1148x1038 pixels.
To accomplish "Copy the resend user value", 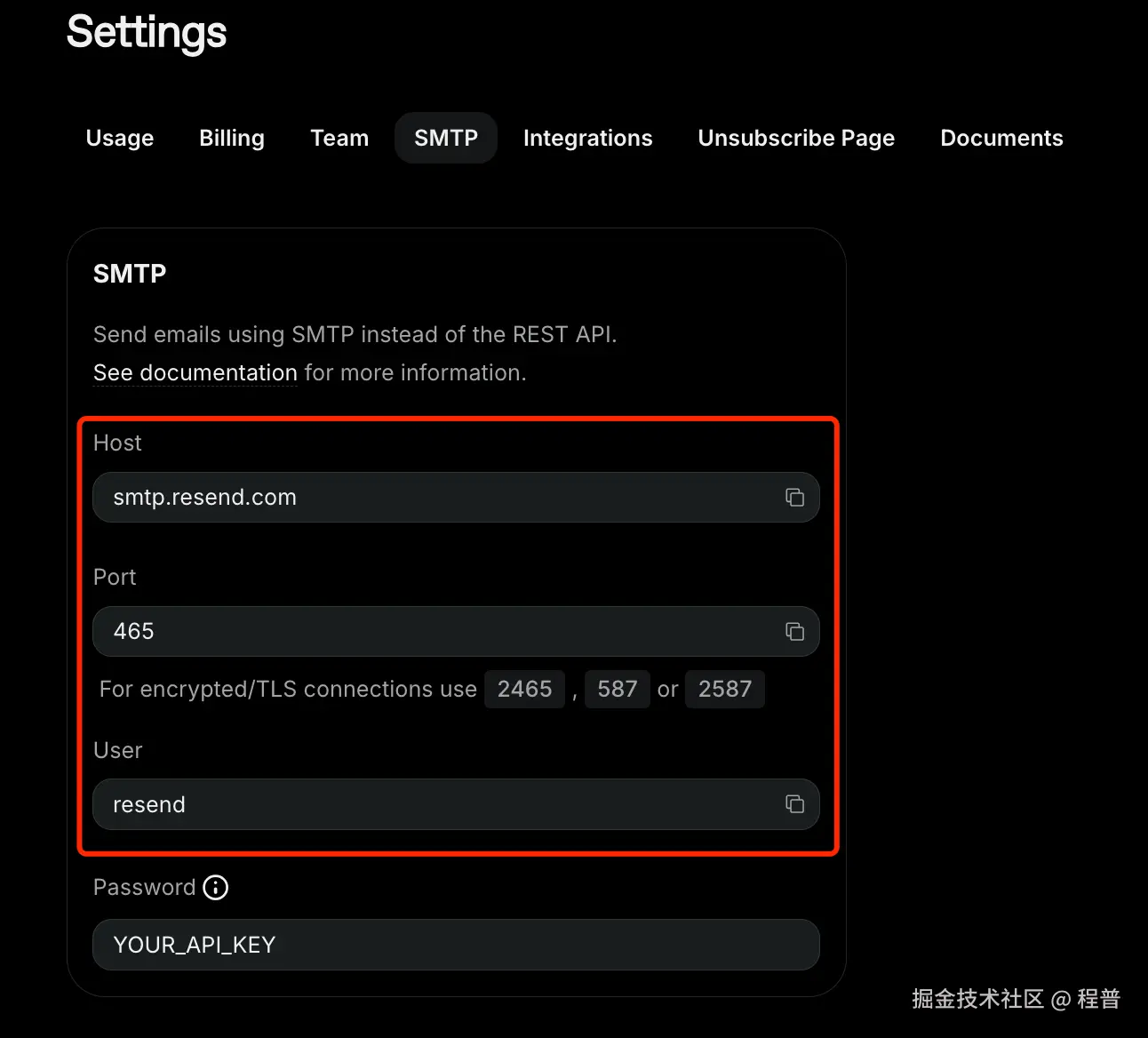I will click(794, 804).
